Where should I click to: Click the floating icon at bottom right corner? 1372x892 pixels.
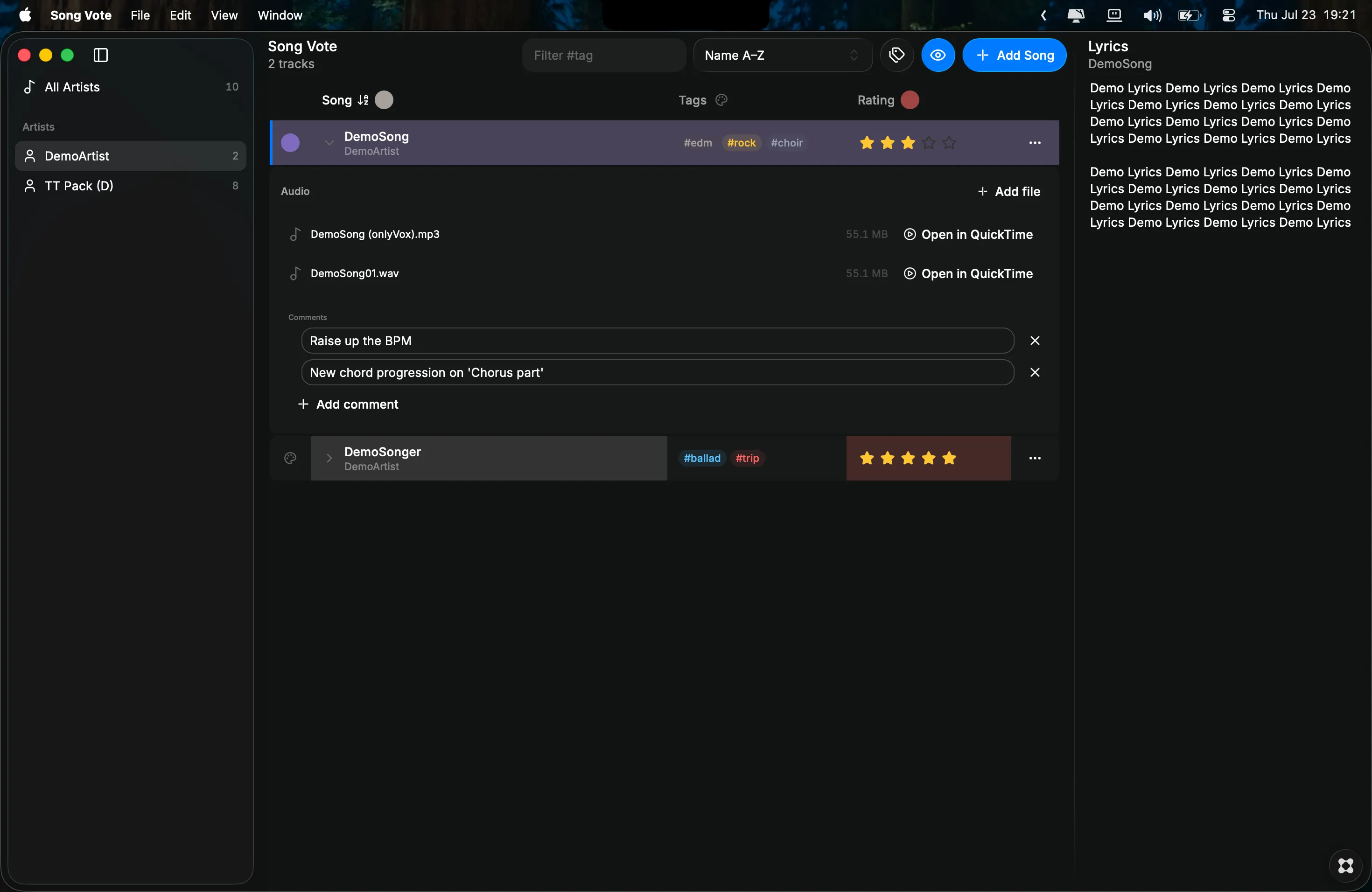1345,865
